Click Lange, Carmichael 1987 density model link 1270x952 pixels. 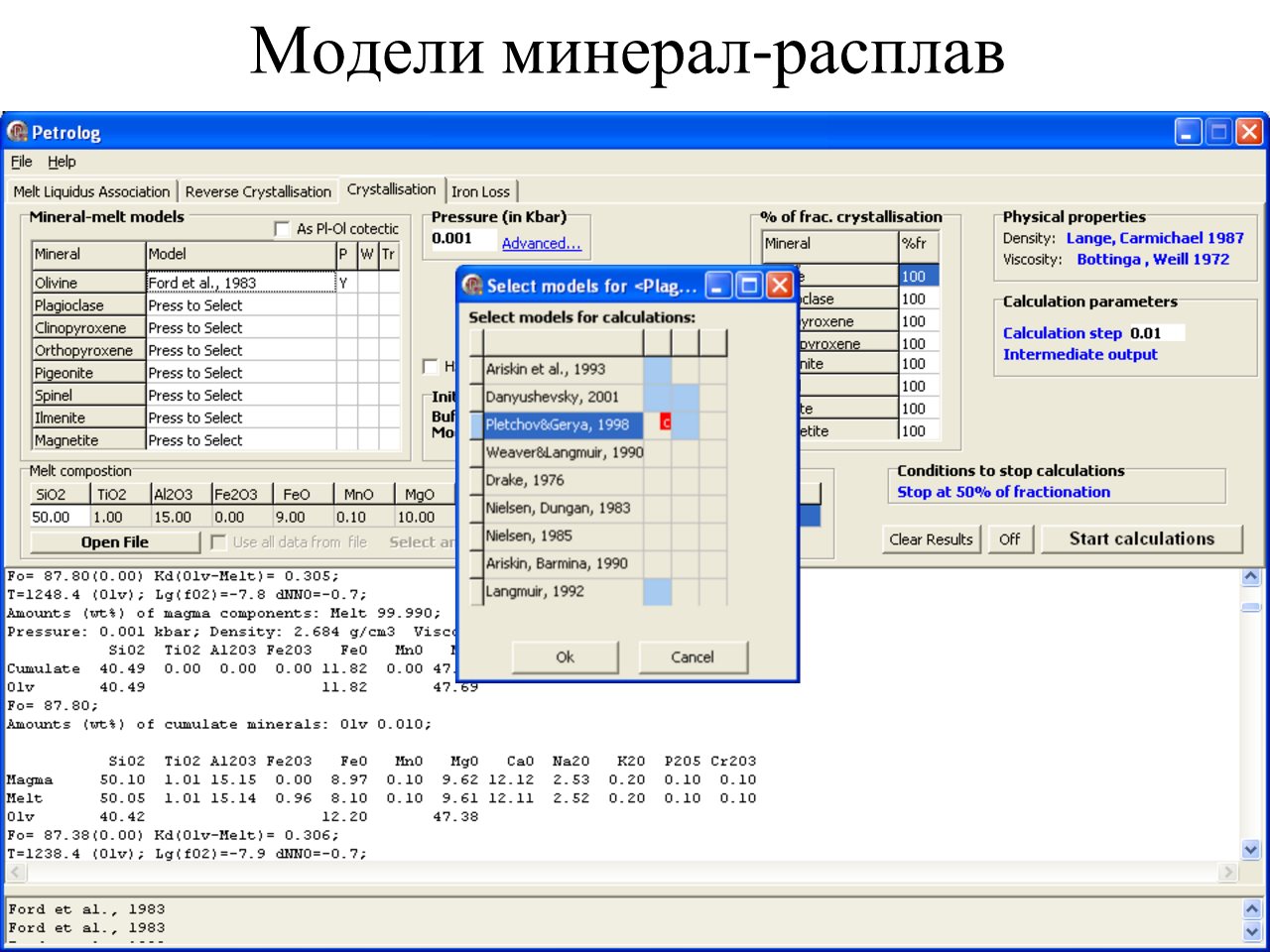(1155, 238)
